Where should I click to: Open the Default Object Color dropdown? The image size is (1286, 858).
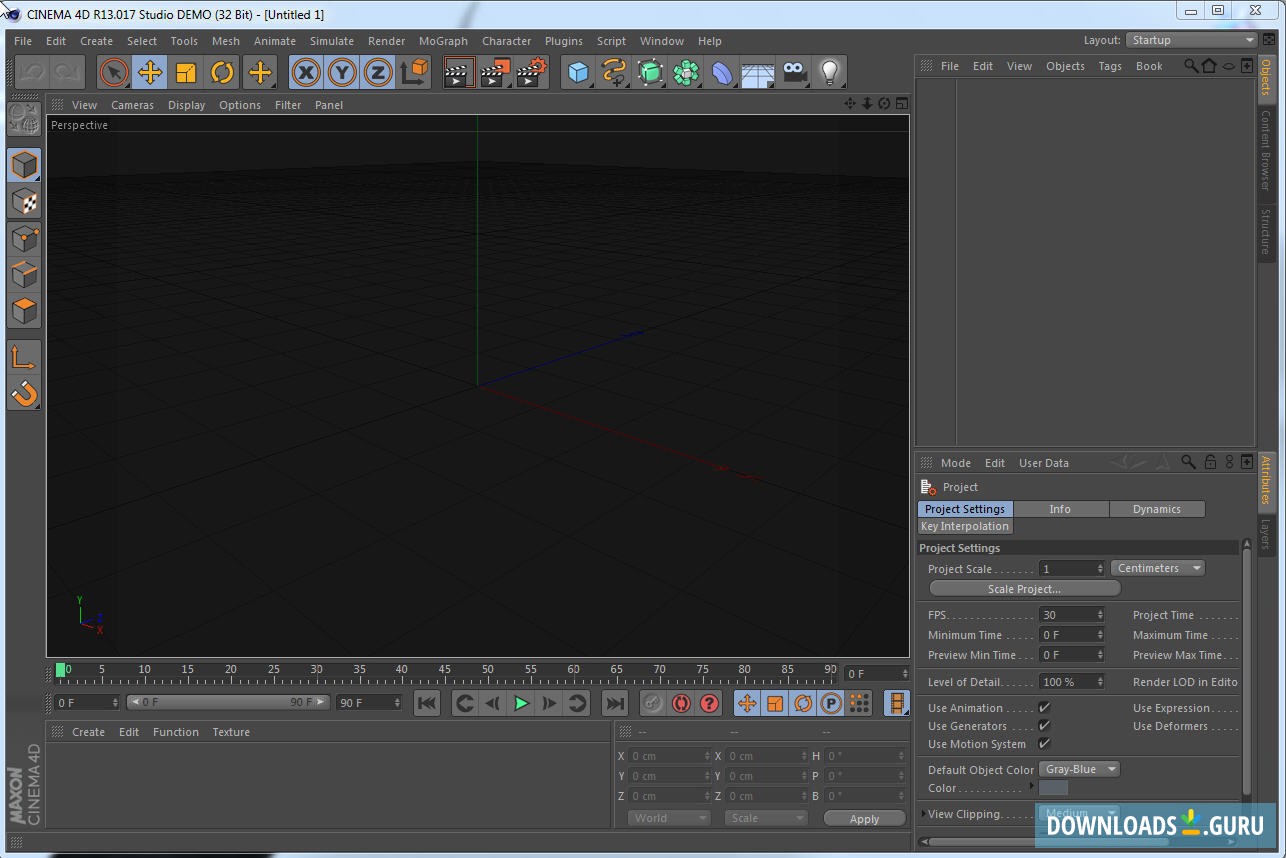(x=1079, y=769)
